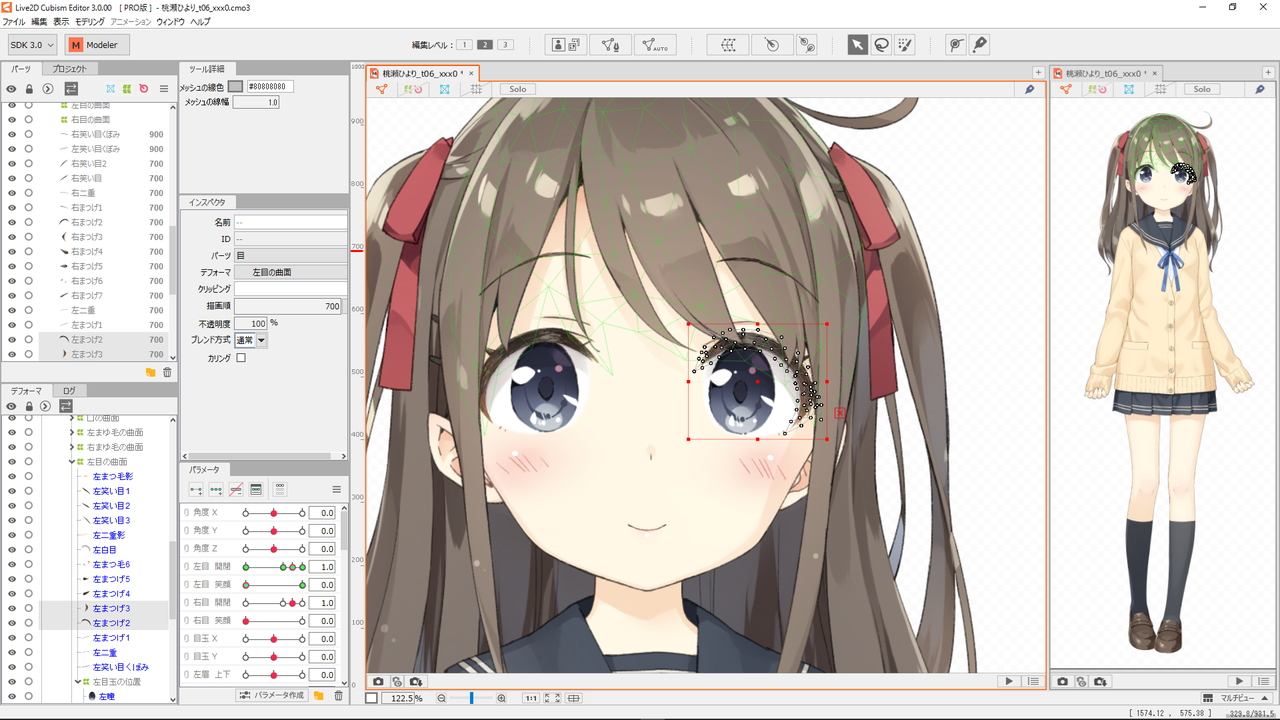Screen dimensions: 1280x720
Task: Activate the brush selection tool
Action: [905, 45]
